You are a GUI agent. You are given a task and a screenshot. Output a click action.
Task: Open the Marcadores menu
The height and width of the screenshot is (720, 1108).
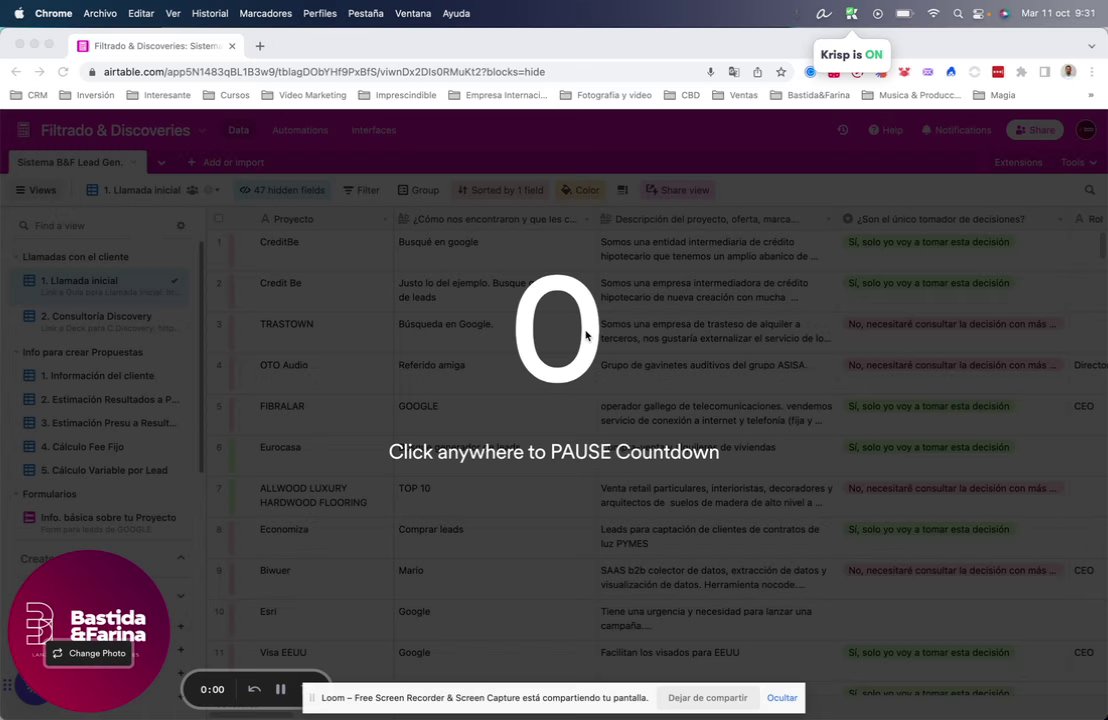pos(265,13)
